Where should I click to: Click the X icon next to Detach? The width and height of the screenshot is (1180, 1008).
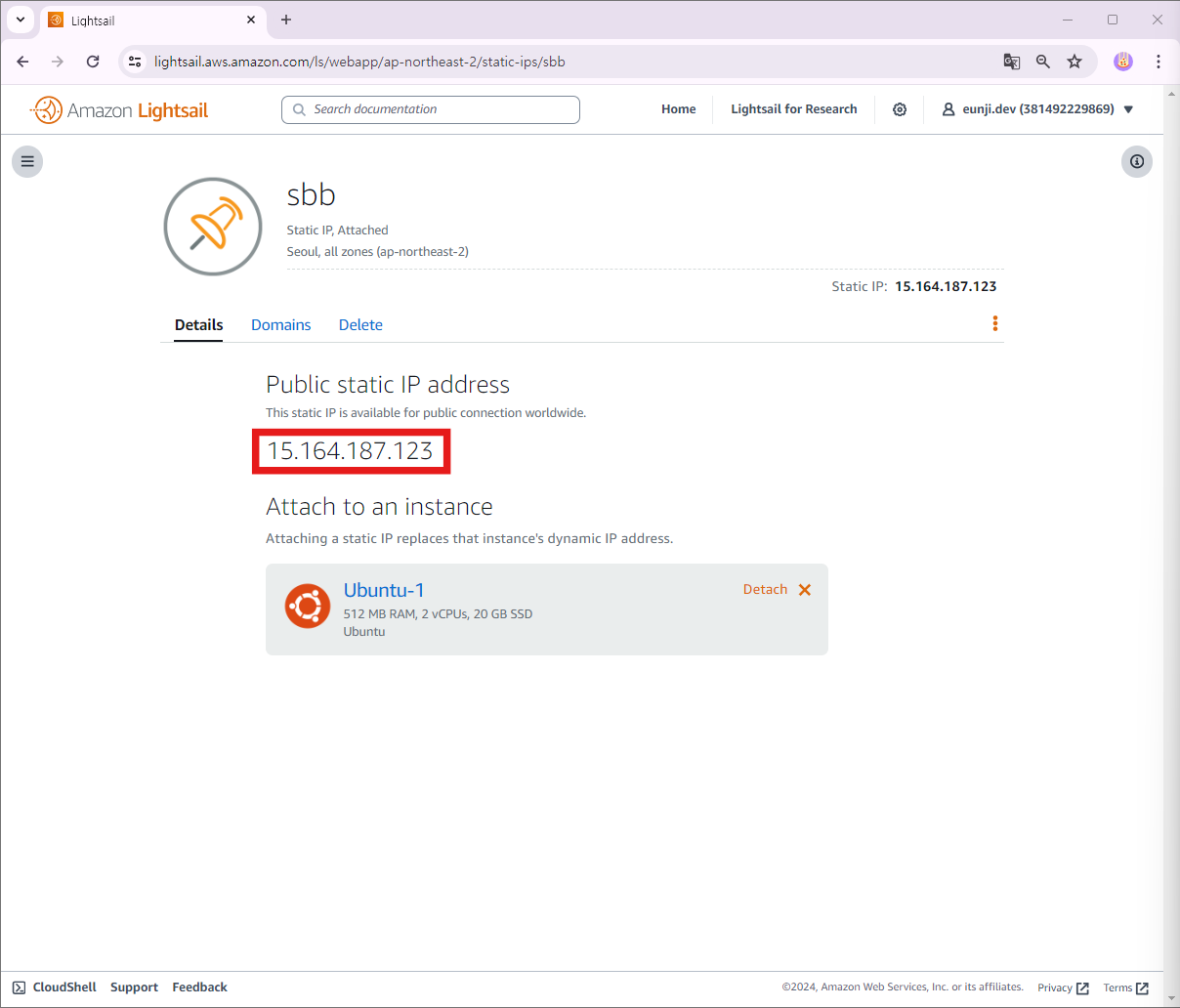pyautogui.click(x=805, y=590)
